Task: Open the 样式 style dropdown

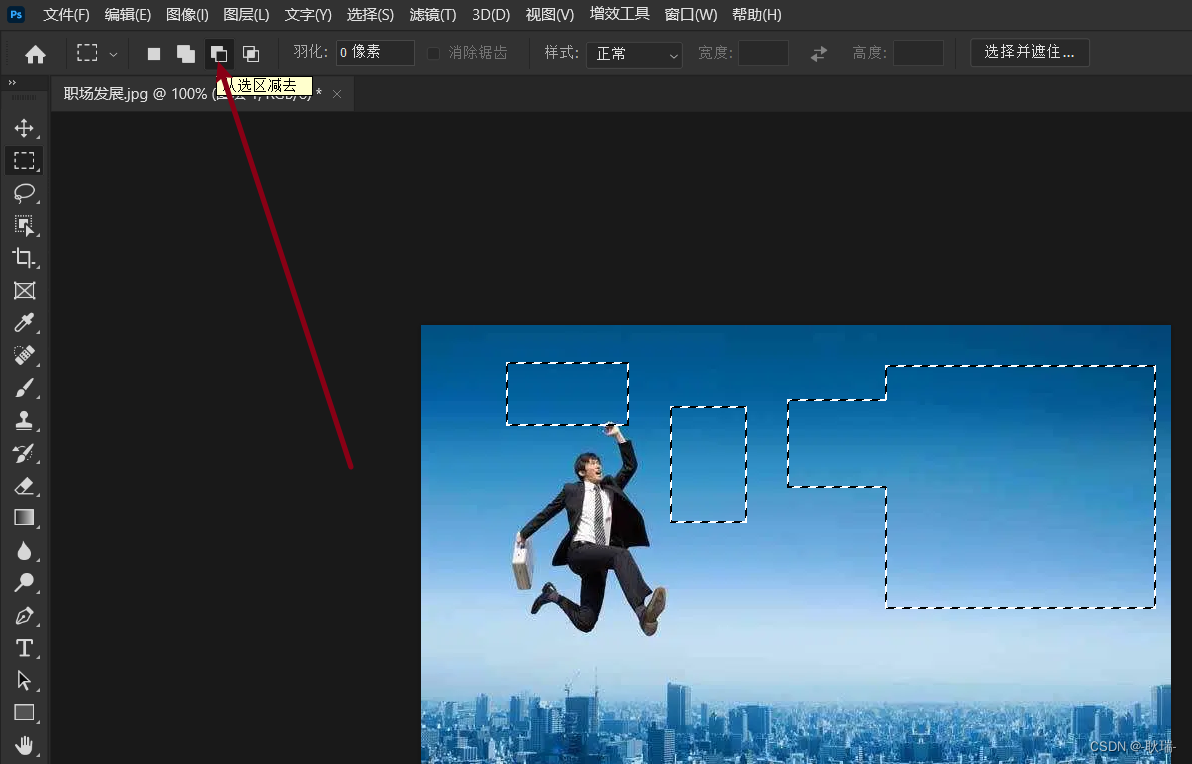Action: pyautogui.click(x=634, y=53)
